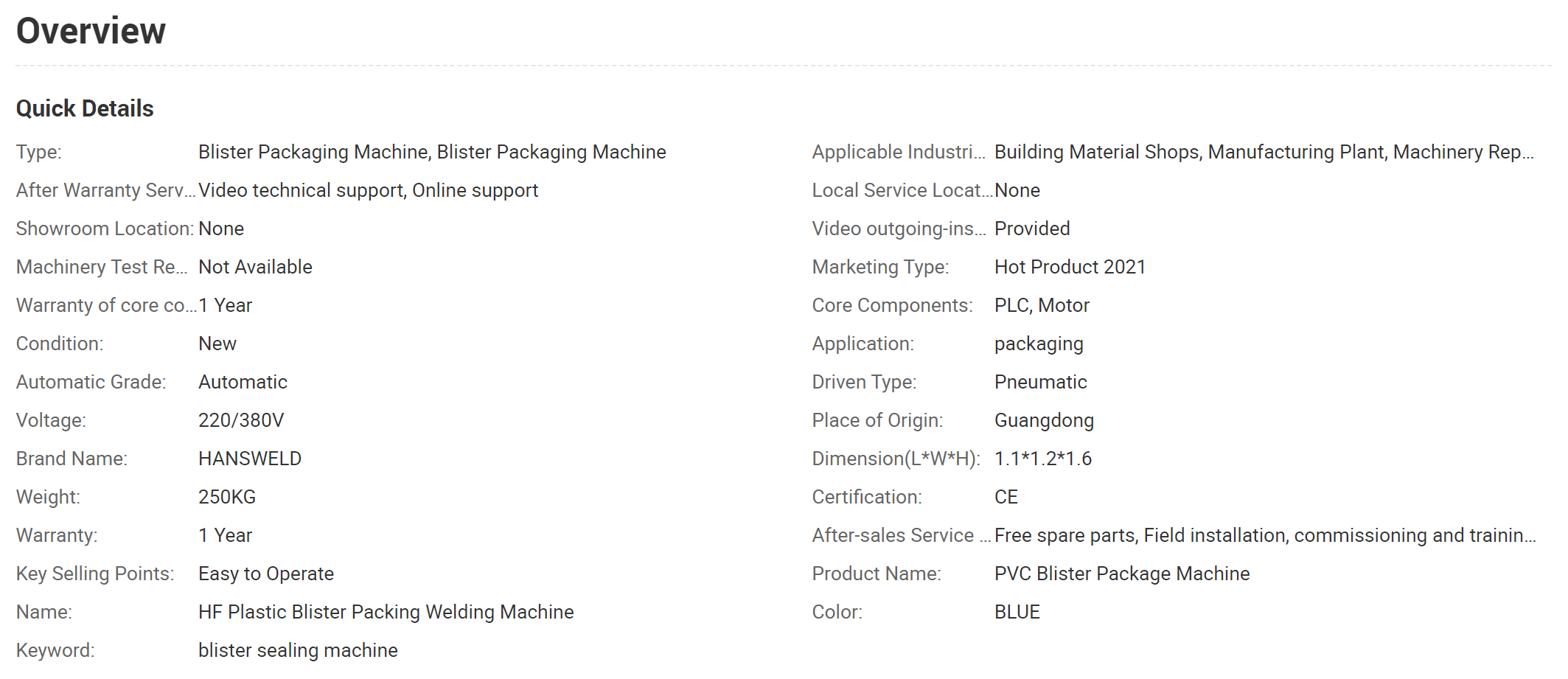Screen dimensions: 1568x679
Task: Click the Building Material Shops value text
Action: tap(1264, 152)
